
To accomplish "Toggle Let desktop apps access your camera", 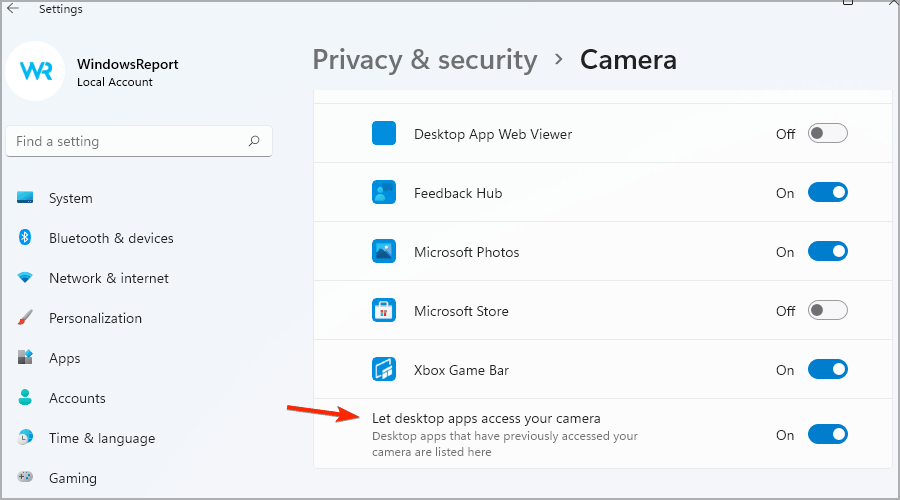I will [827, 435].
